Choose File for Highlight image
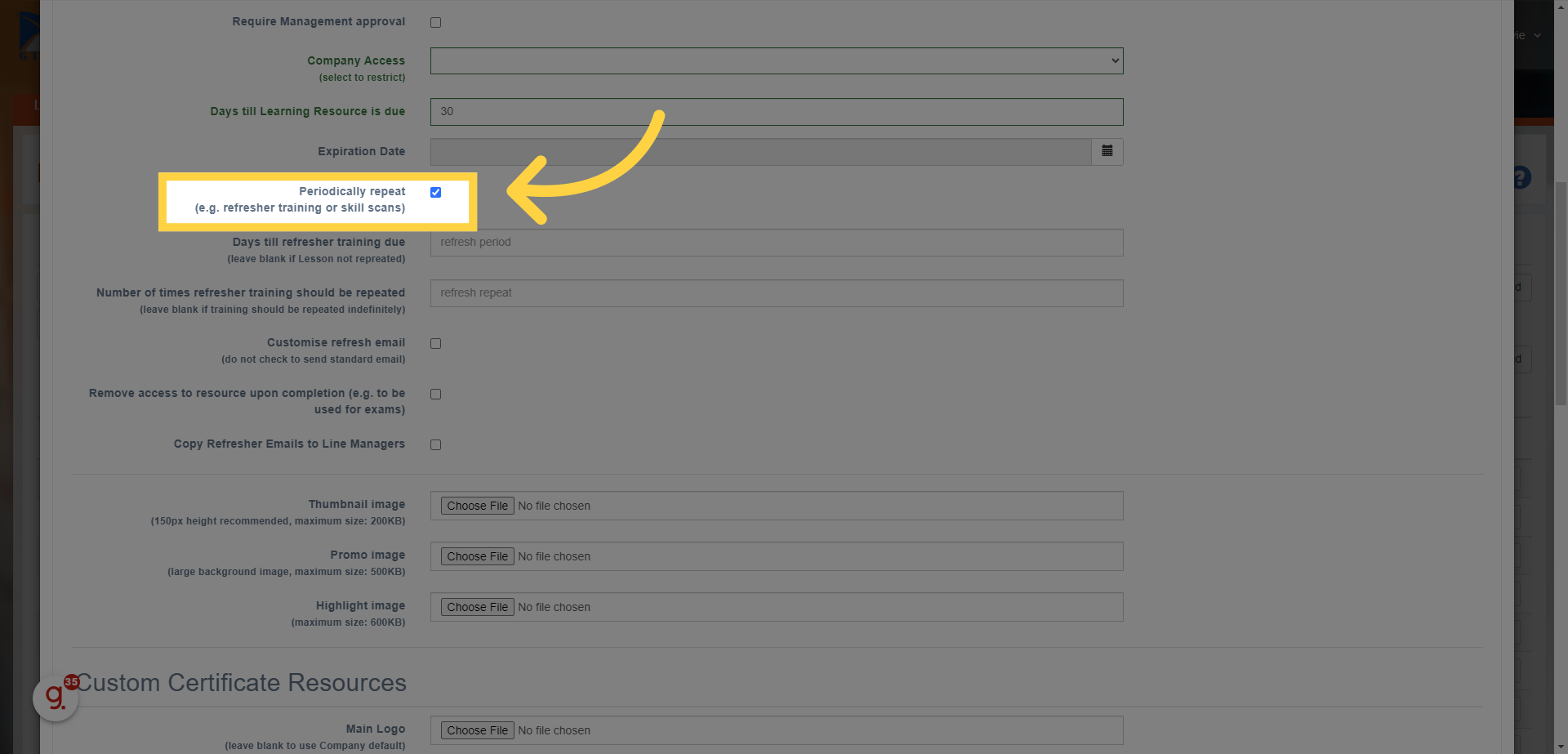Image resolution: width=1568 pixels, height=754 pixels. pos(478,607)
